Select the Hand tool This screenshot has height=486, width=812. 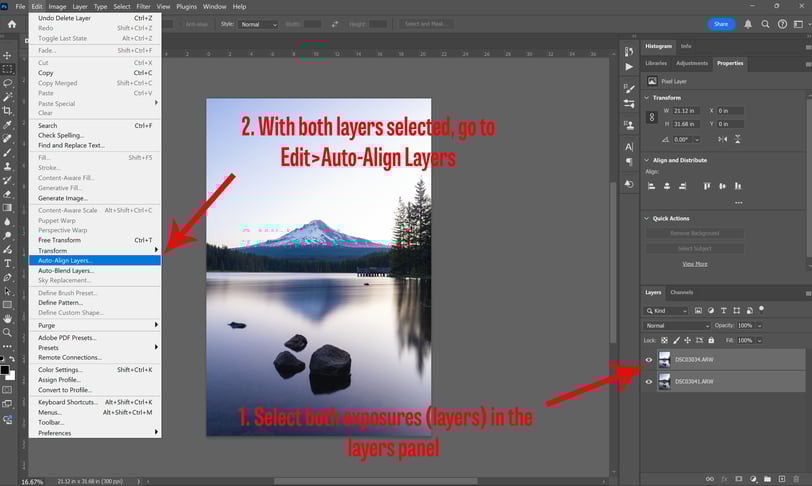[x=7, y=319]
